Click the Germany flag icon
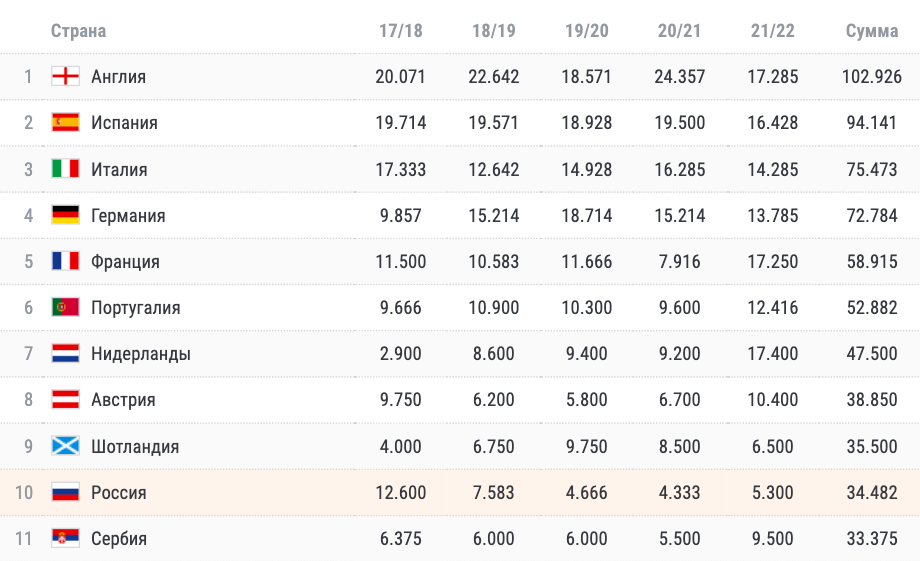 coord(65,215)
